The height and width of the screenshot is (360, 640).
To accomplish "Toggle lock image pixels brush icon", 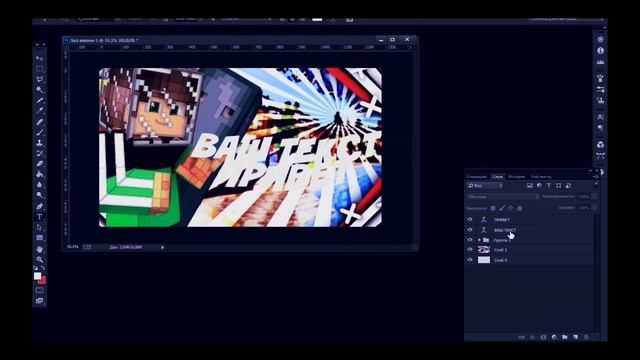I will coord(502,208).
